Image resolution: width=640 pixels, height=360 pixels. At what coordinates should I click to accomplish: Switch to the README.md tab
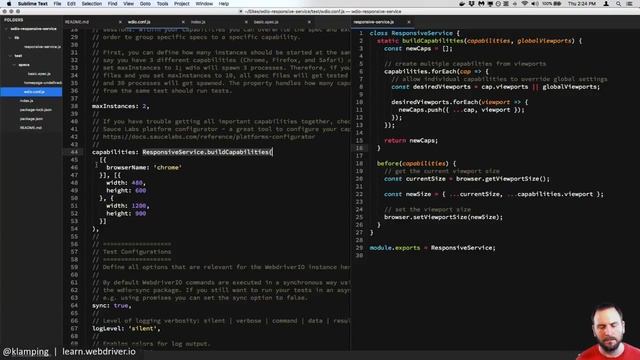pos(77,22)
